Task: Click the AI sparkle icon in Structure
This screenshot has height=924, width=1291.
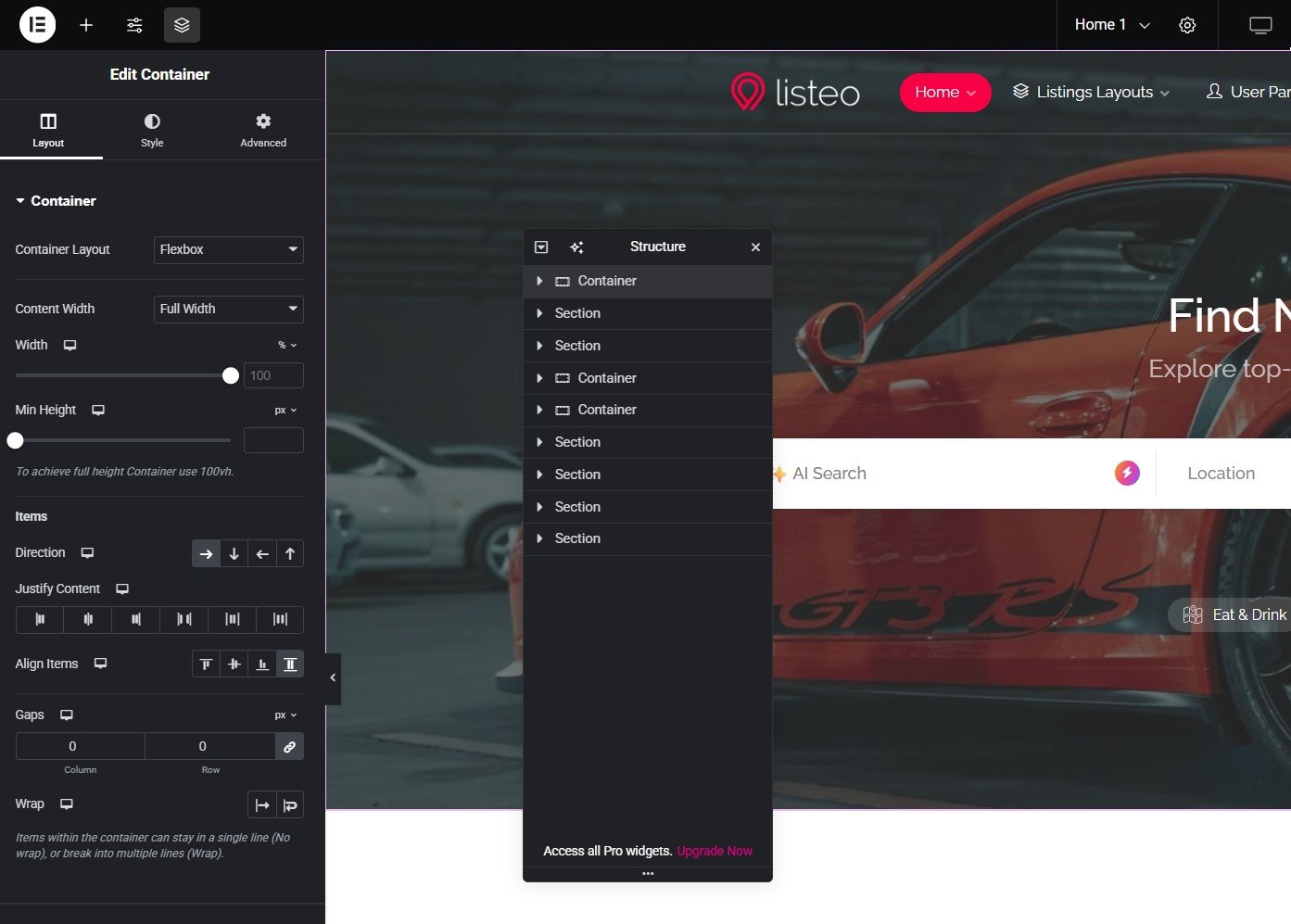Action: [x=576, y=247]
